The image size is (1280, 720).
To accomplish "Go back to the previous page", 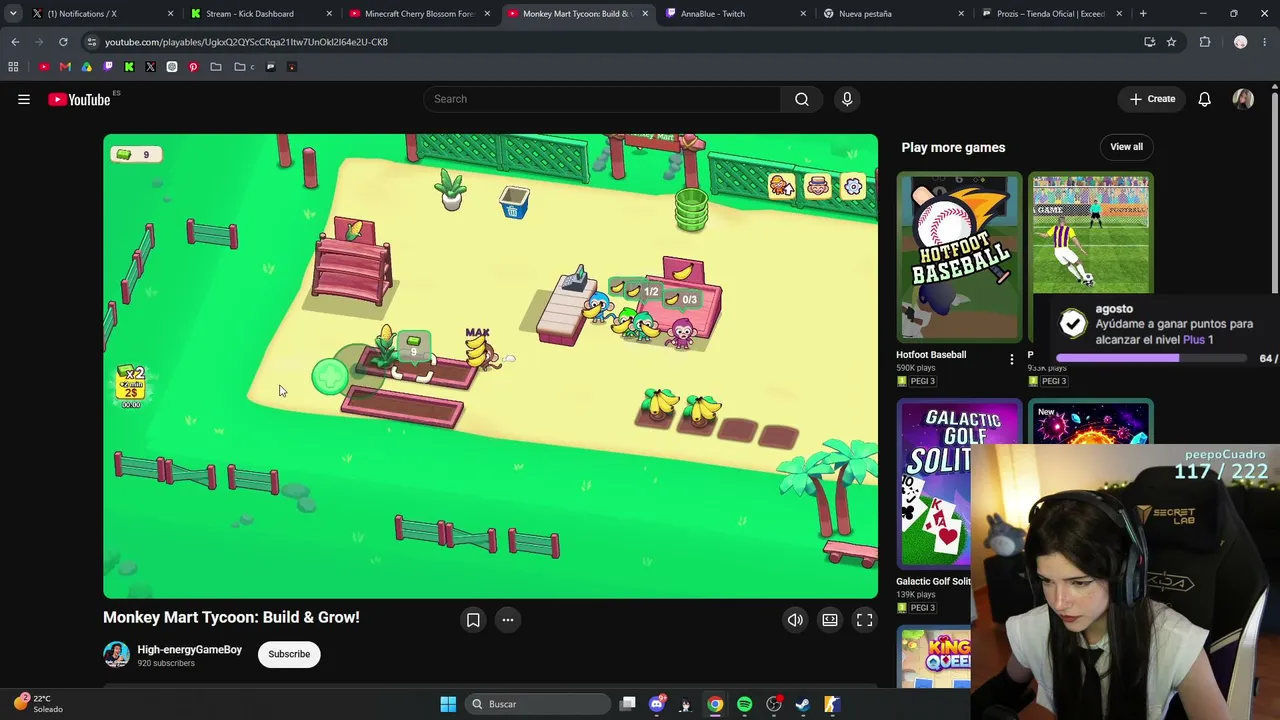I will pyautogui.click(x=15, y=42).
